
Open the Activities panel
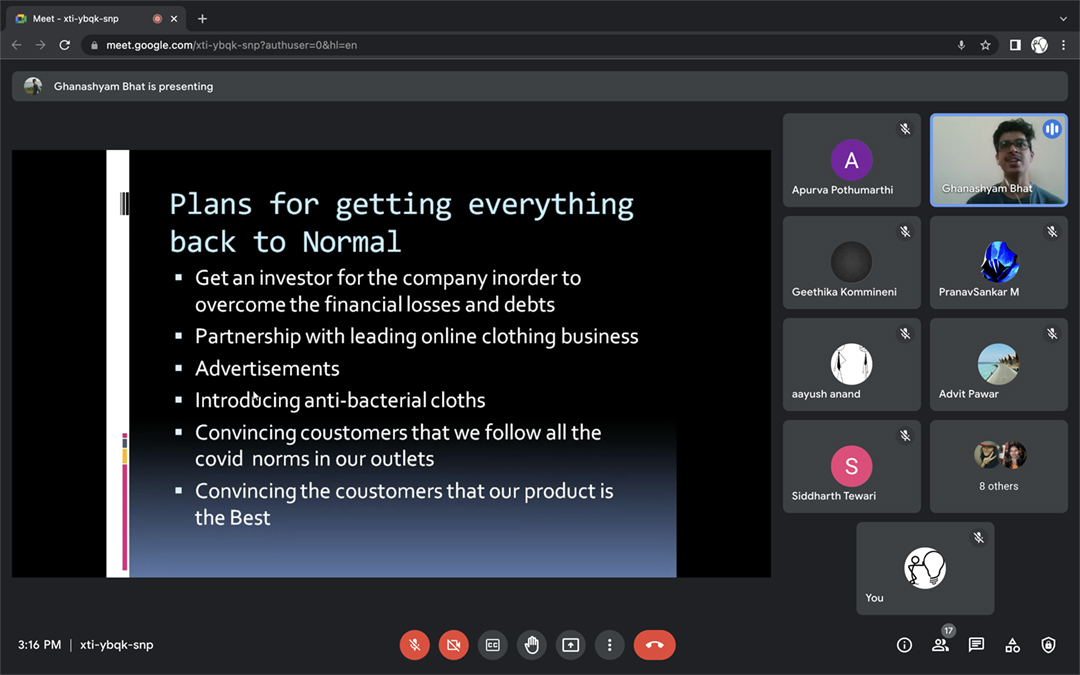1012,645
